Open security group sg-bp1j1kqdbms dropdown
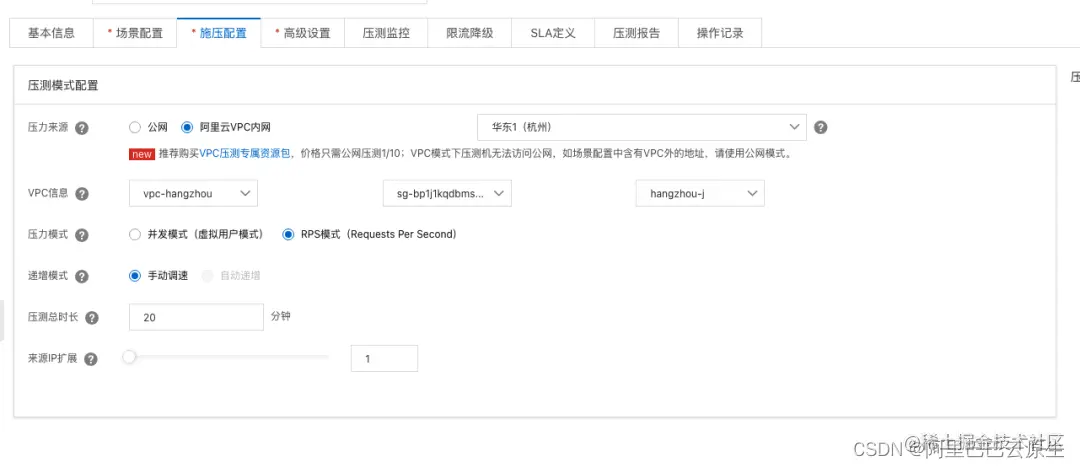This screenshot has height=468, width=1080. [x=447, y=194]
